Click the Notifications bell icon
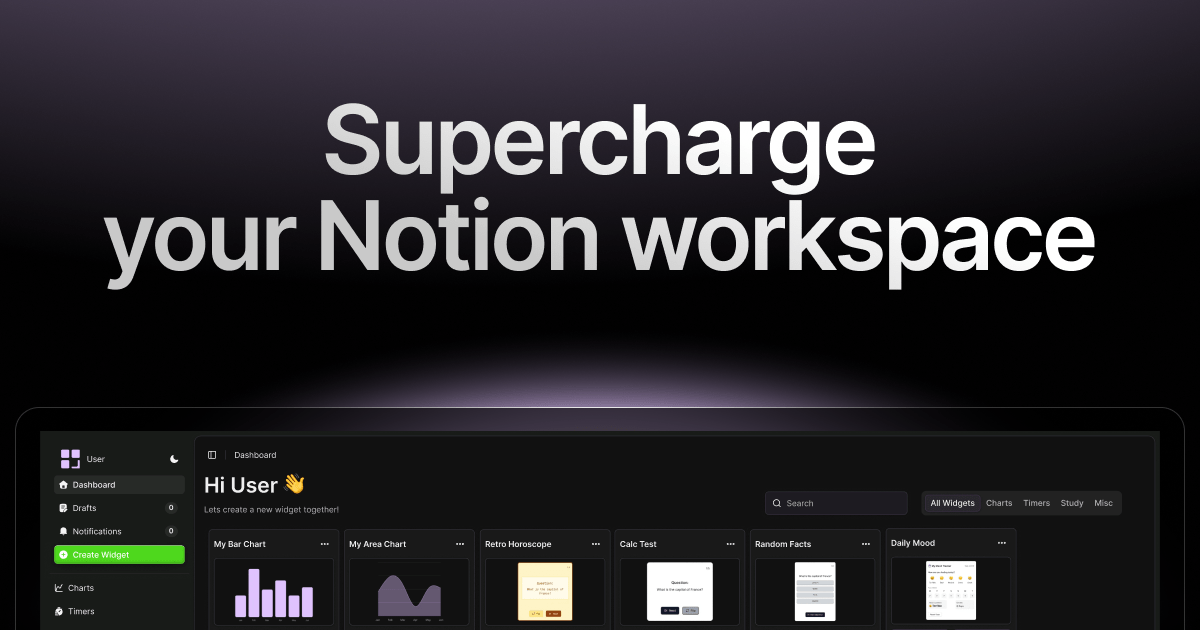Image resolution: width=1200 pixels, height=630 pixels. tap(64, 531)
